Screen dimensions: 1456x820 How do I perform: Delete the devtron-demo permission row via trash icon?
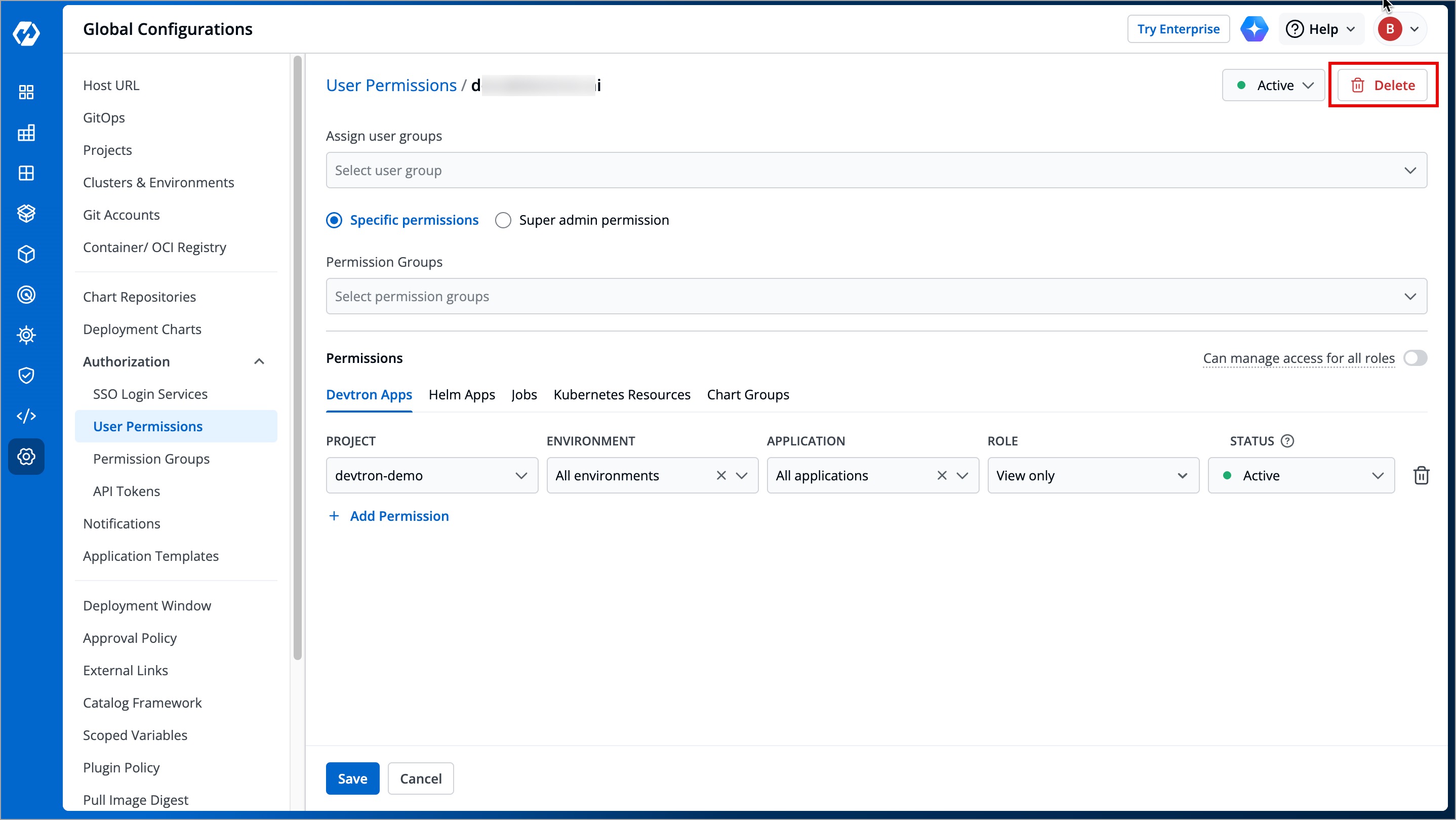(x=1421, y=475)
